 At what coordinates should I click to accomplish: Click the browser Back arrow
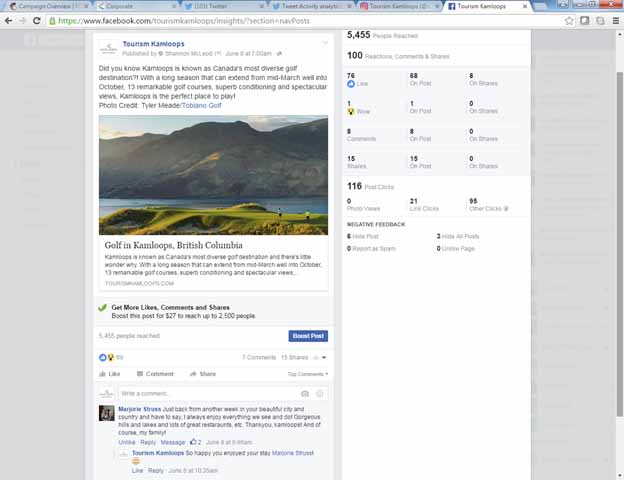click(x=8, y=21)
